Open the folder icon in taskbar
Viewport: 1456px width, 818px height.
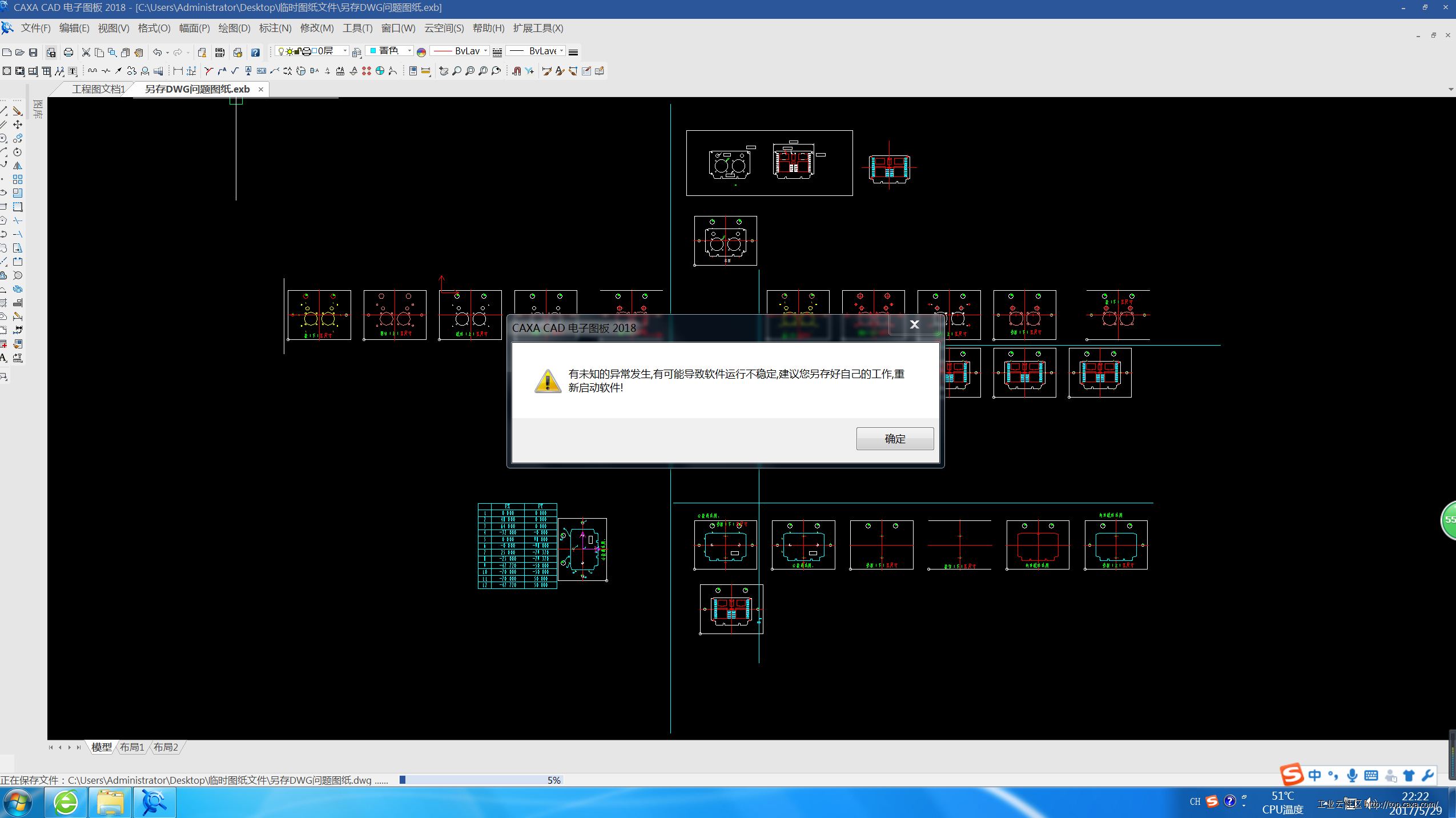coord(110,803)
